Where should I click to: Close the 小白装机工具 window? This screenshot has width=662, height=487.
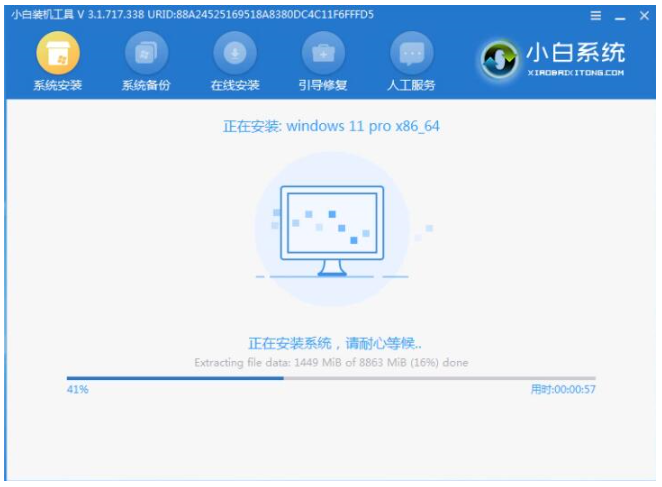(x=644, y=16)
